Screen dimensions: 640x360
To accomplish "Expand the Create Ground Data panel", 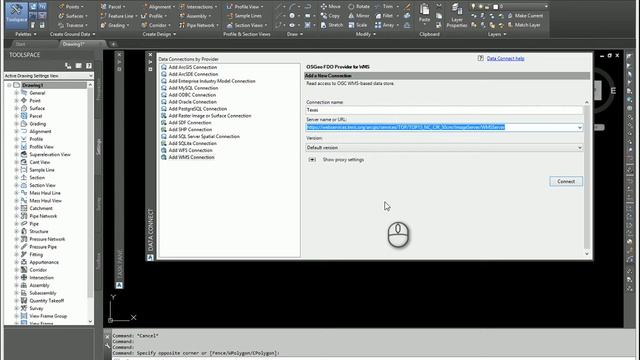I will (x=72, y=34).
